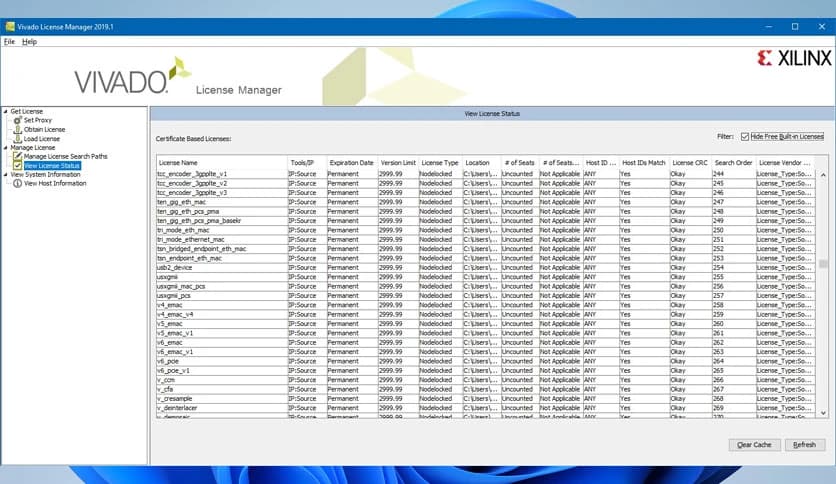Click the View License Status icon

[18, 166]
